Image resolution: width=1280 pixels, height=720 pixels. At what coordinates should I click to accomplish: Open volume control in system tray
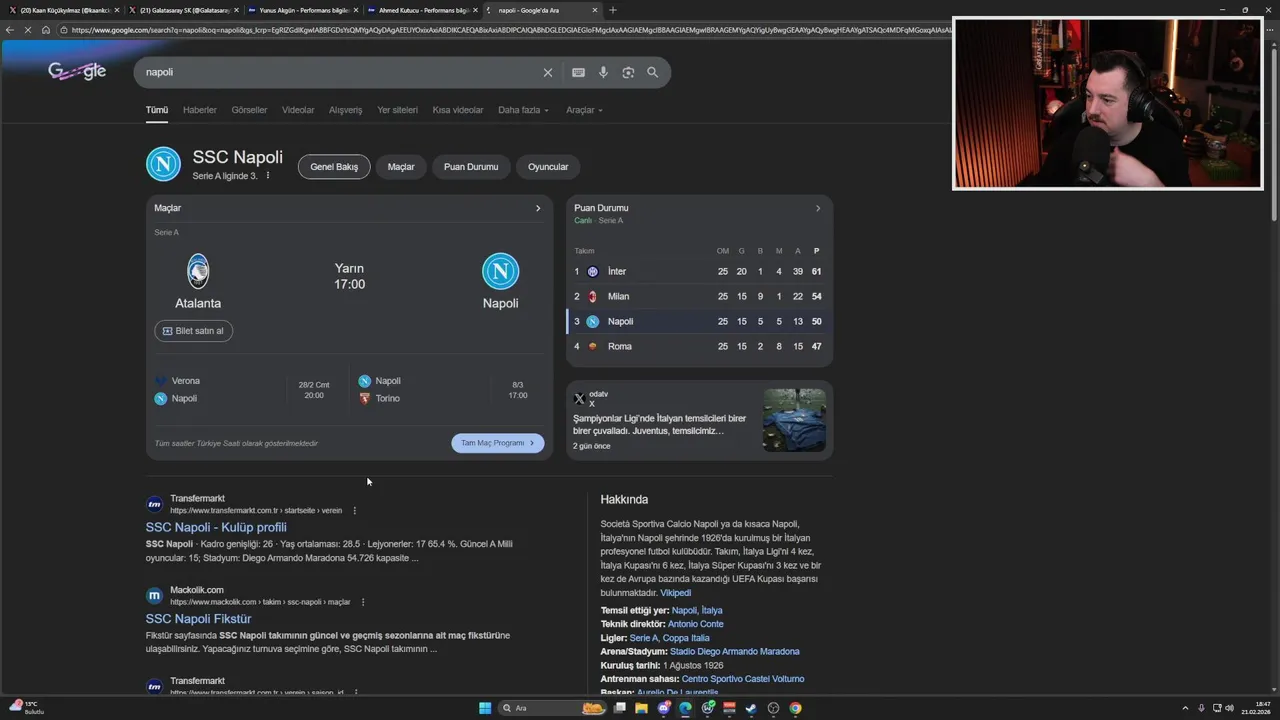click(1231, 708)
